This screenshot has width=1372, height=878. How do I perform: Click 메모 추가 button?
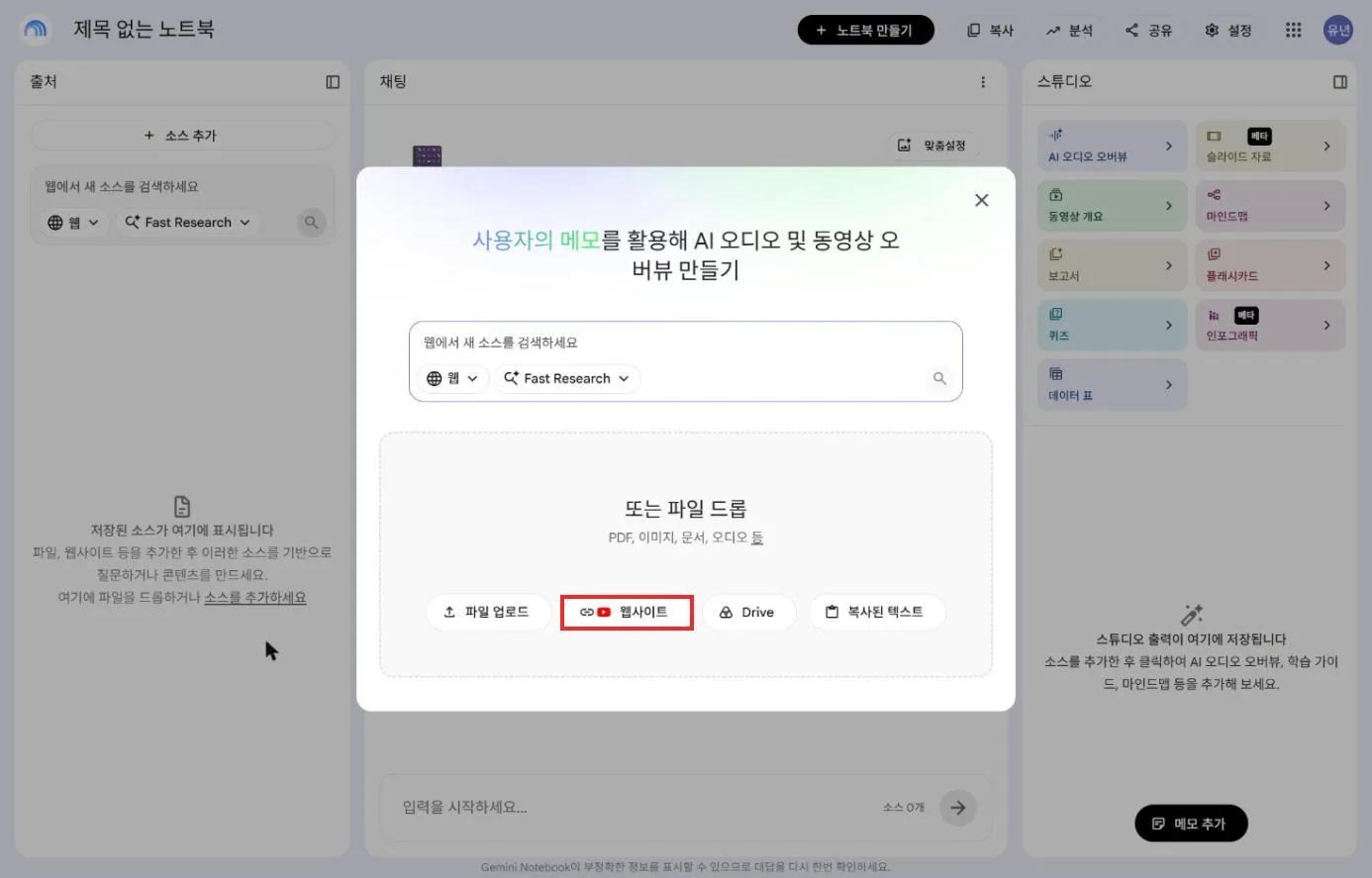tap(1191, 824)
